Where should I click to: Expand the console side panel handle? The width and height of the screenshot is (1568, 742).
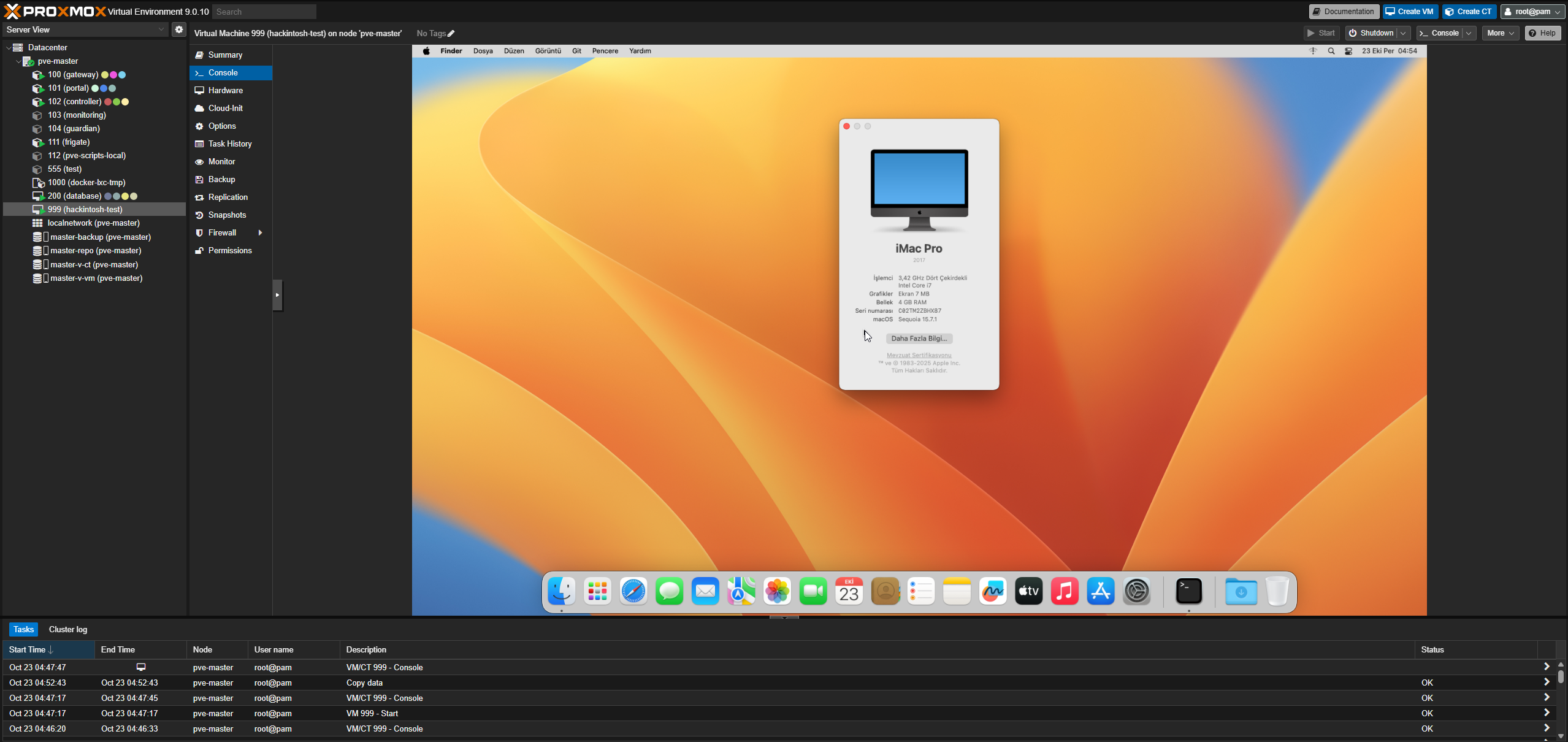[278, 295]
